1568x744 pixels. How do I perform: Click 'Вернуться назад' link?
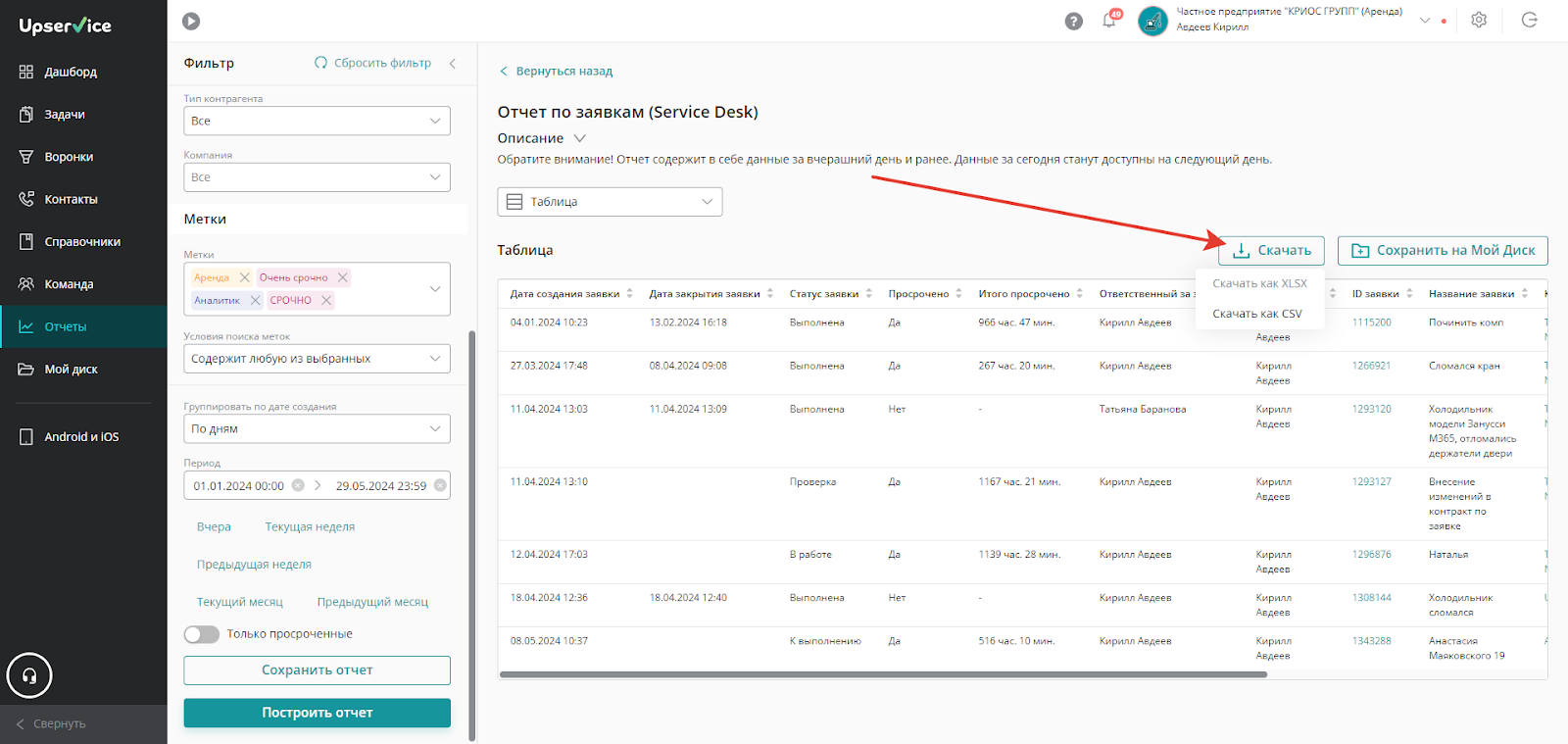556,72
